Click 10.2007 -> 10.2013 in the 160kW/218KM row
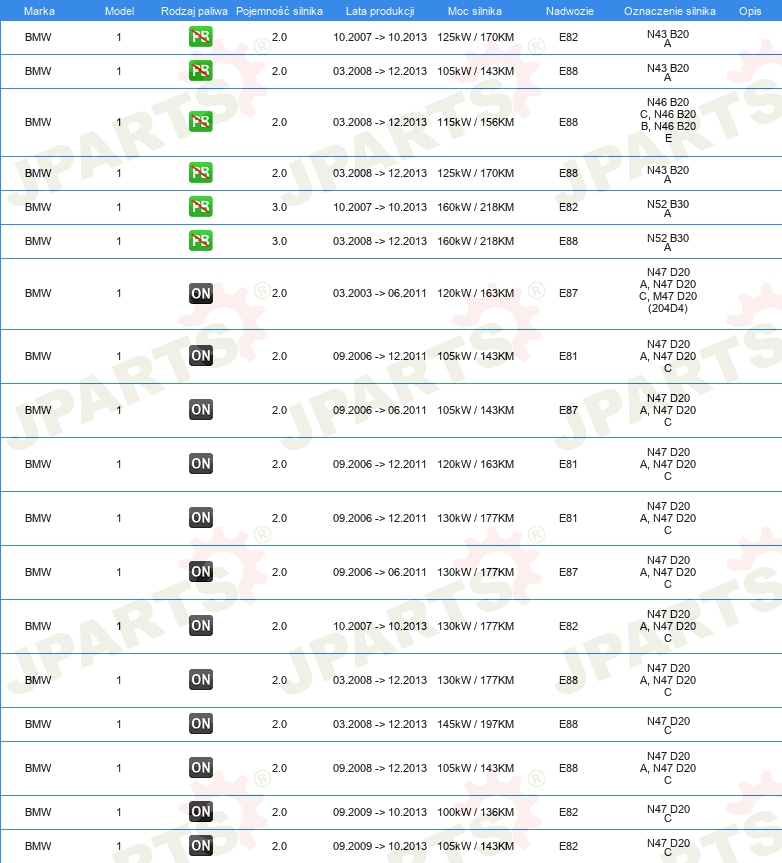 [380, 207]
